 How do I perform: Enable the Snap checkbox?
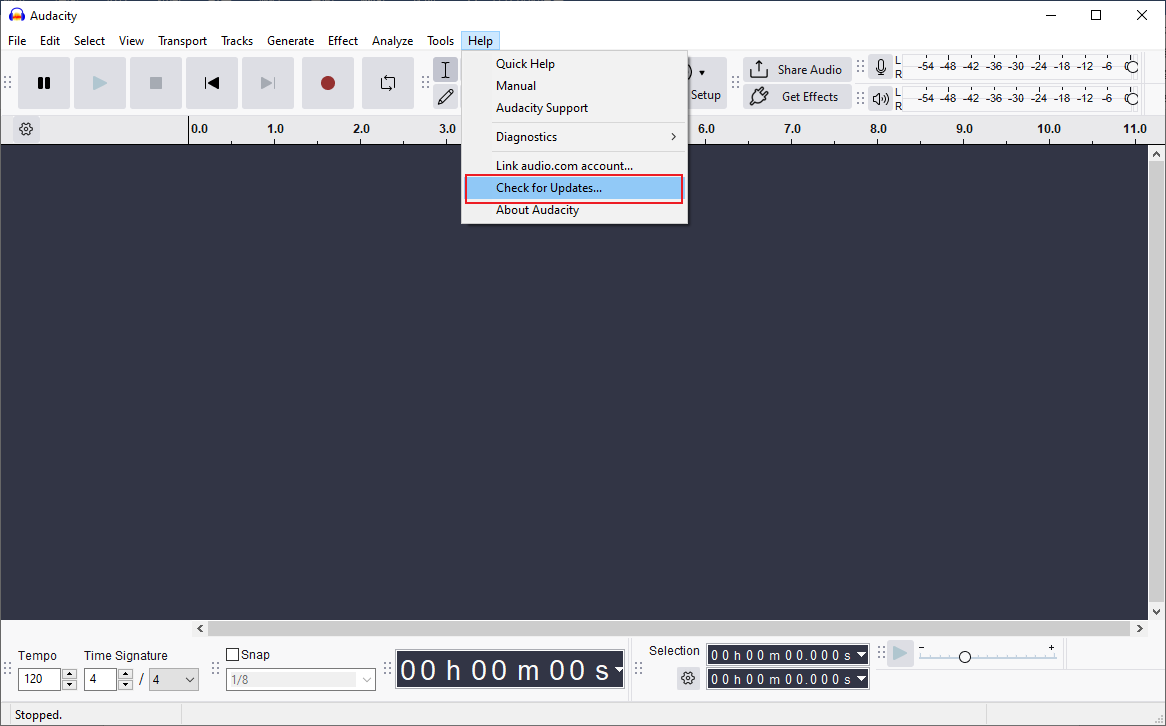click(234, 654)
